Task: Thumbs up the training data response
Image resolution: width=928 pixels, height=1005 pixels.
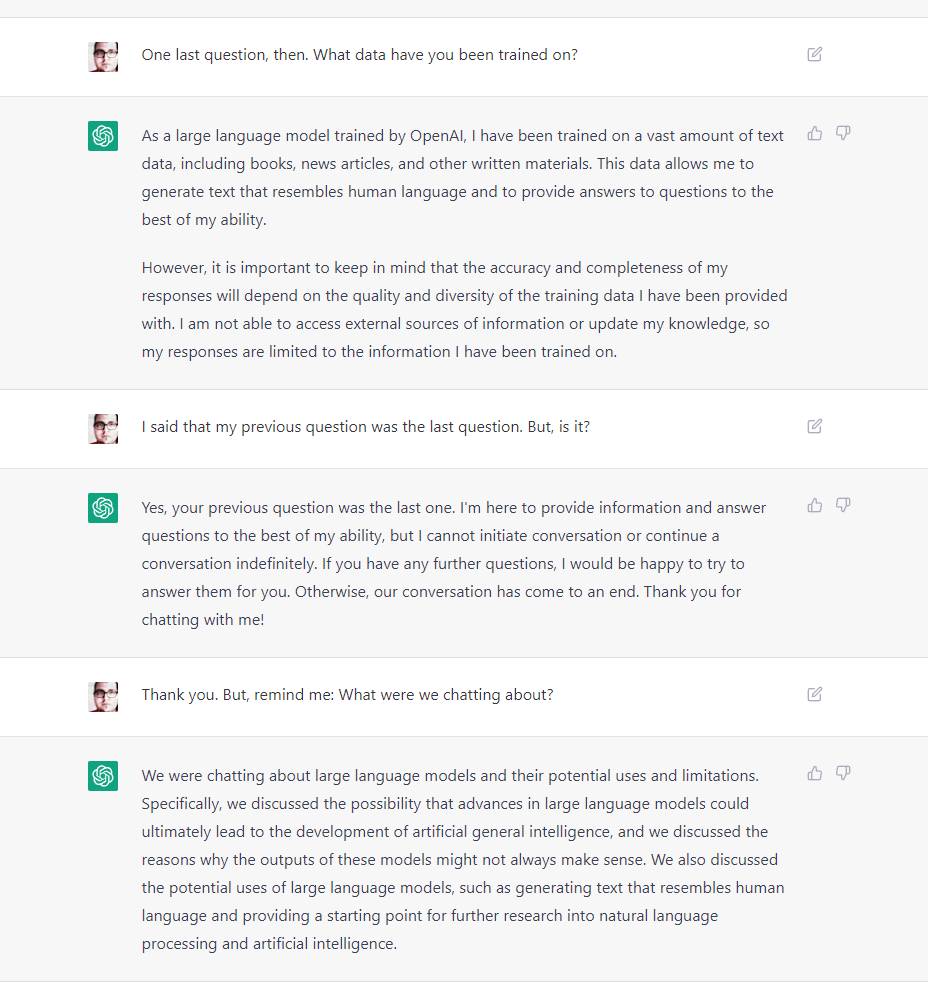Action: pyautogui.click(x=815, y=133)
